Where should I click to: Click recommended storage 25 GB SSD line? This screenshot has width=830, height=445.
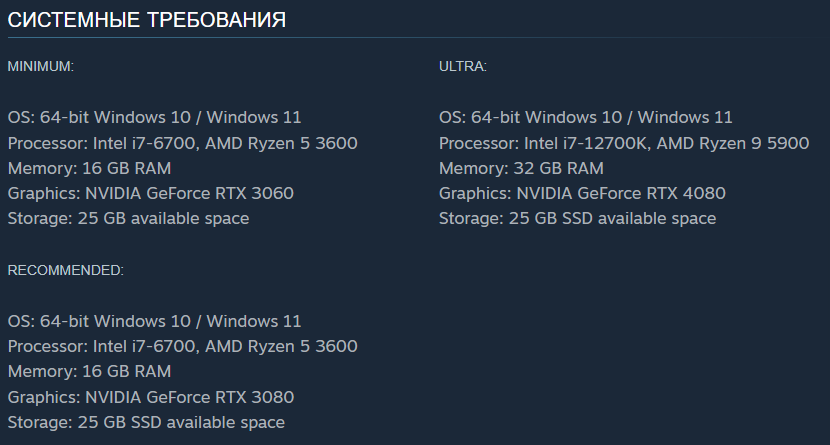[146, 422]
